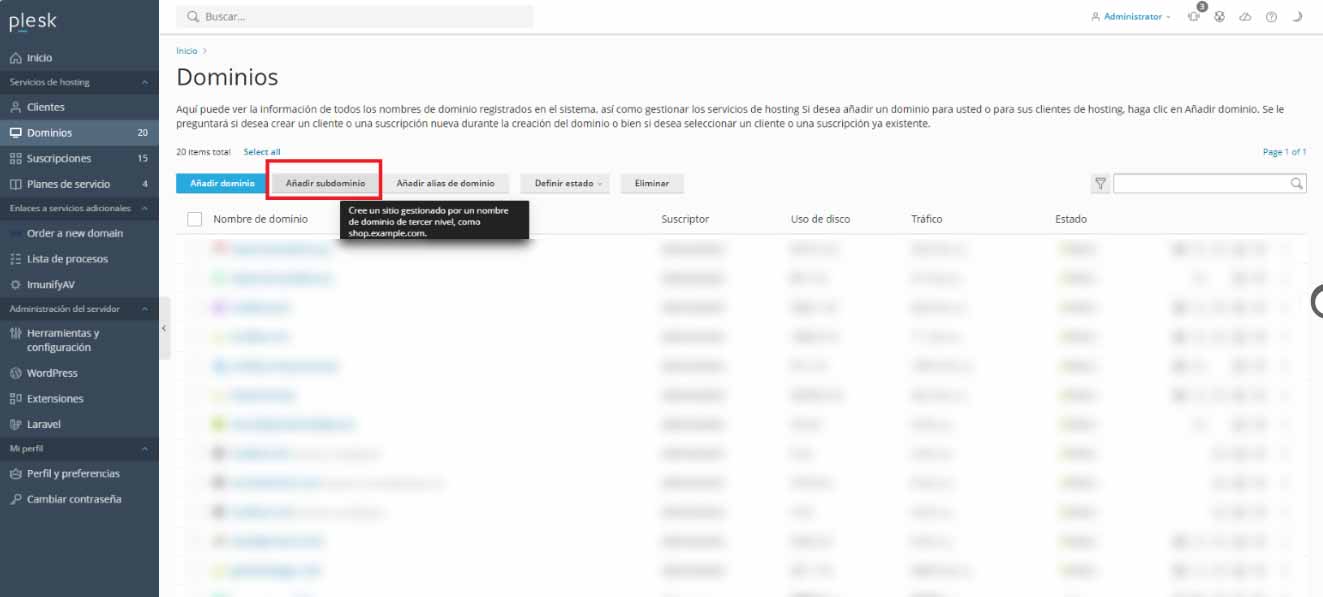Image resolution: width=1323 pixels, height=597 pixels.
Task: Click the Eliminar button
Action: point(652,184)
